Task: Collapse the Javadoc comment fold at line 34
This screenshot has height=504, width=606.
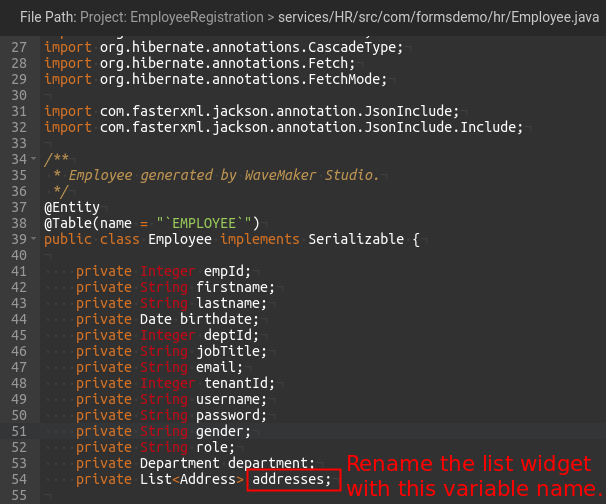Action: (x=36, y=159)
